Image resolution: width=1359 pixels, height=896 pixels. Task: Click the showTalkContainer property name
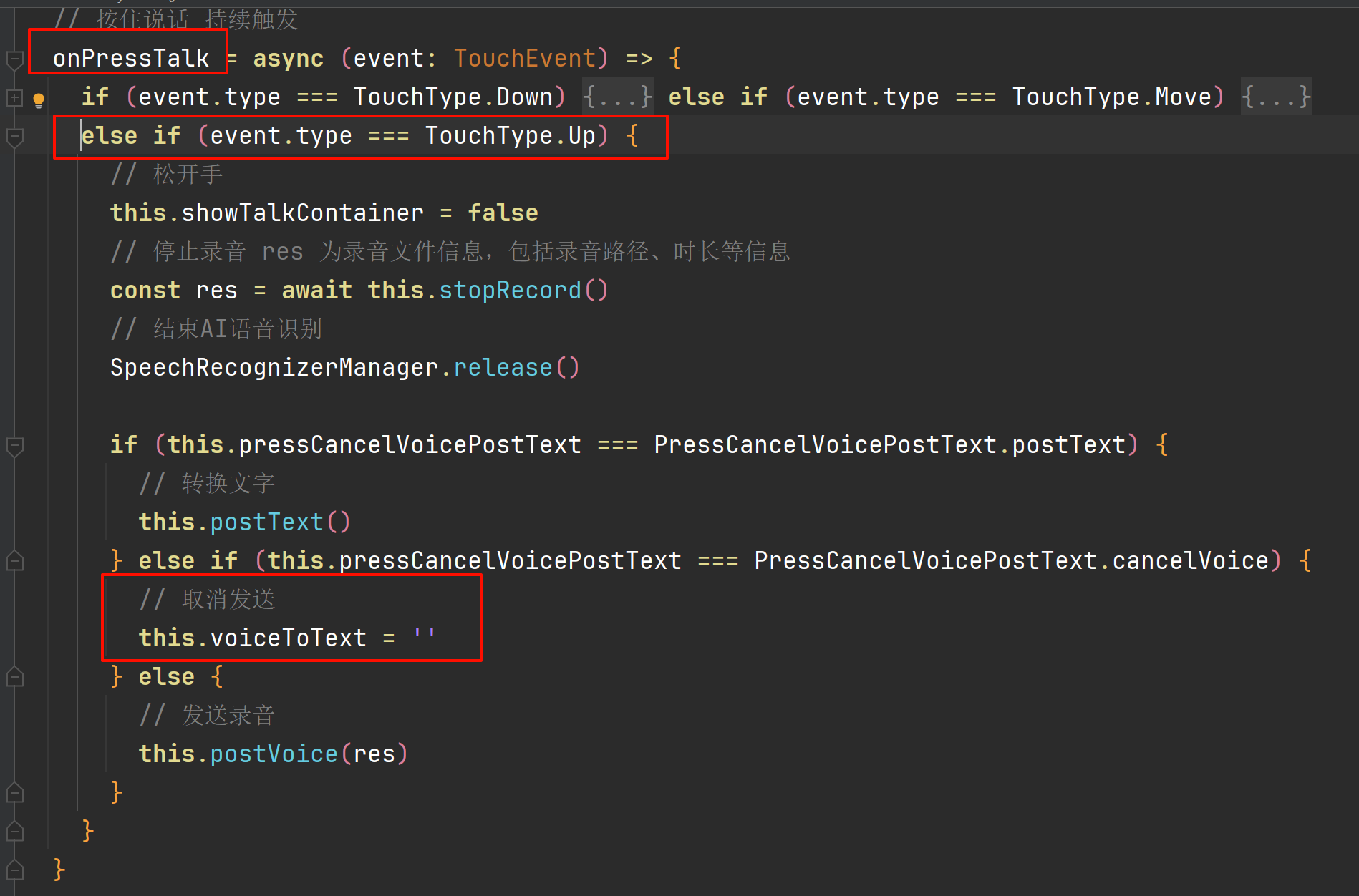click(302, 213)
